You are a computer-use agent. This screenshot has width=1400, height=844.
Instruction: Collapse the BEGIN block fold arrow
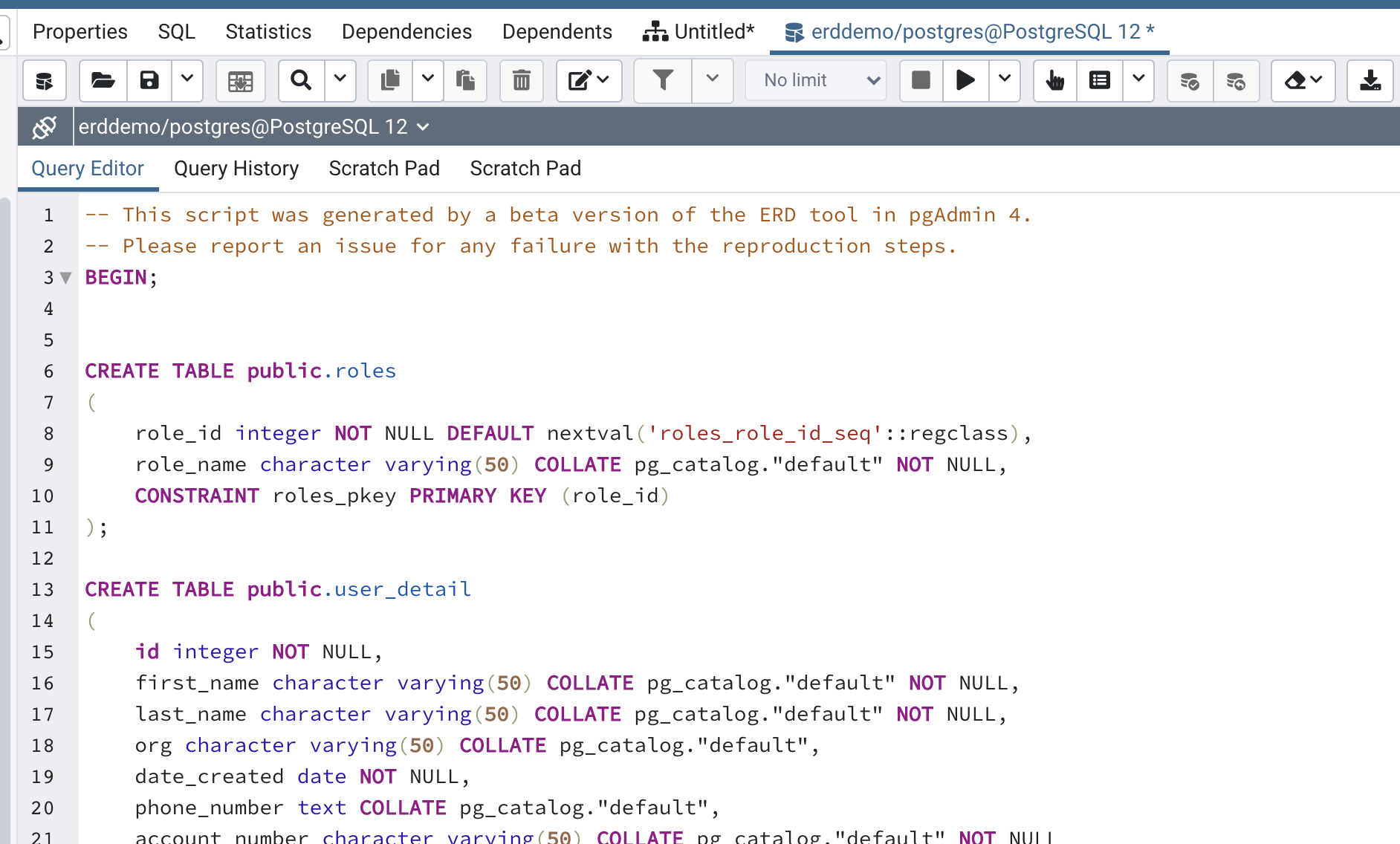click(x=66, y=278)
